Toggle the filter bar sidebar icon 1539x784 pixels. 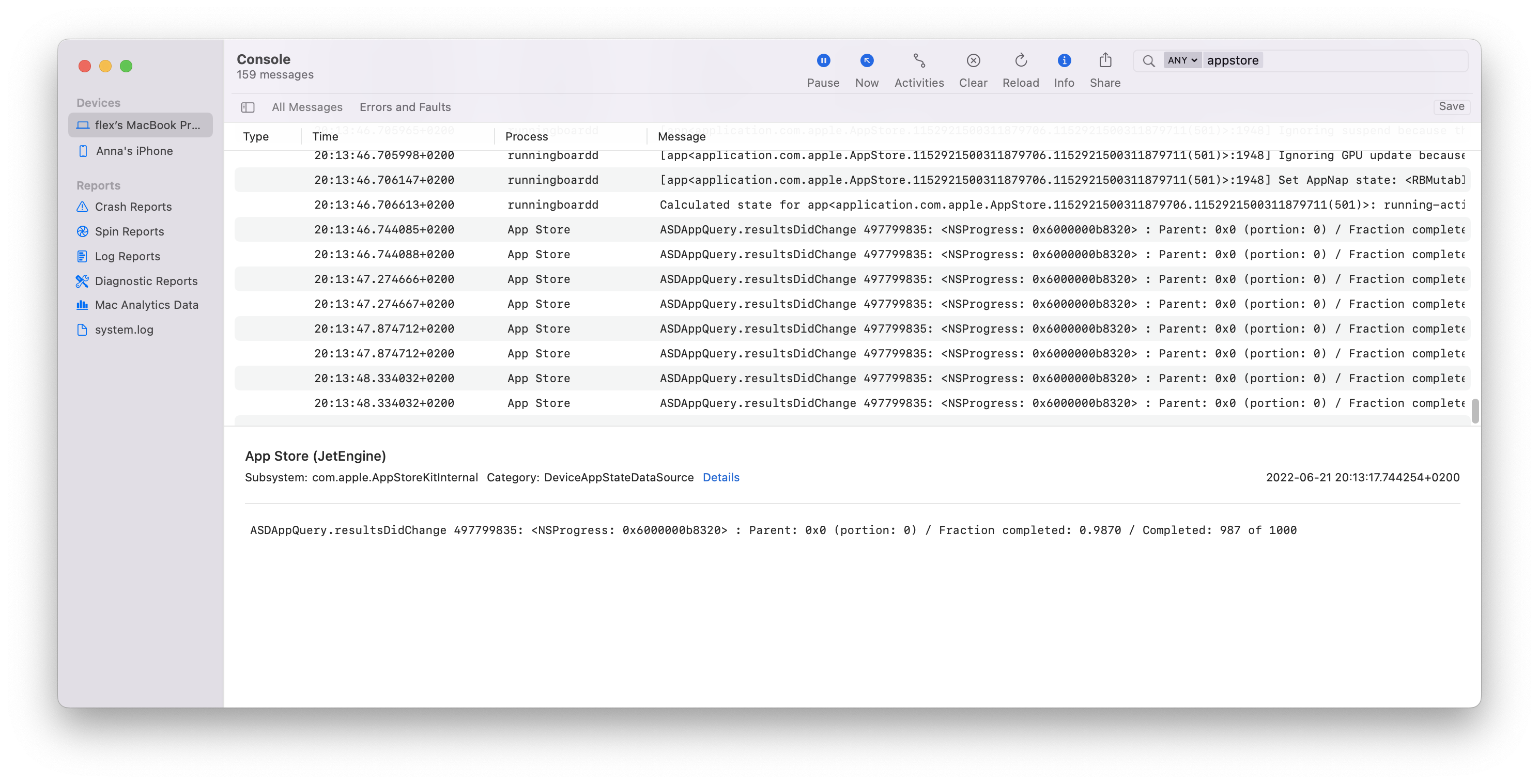248,107
